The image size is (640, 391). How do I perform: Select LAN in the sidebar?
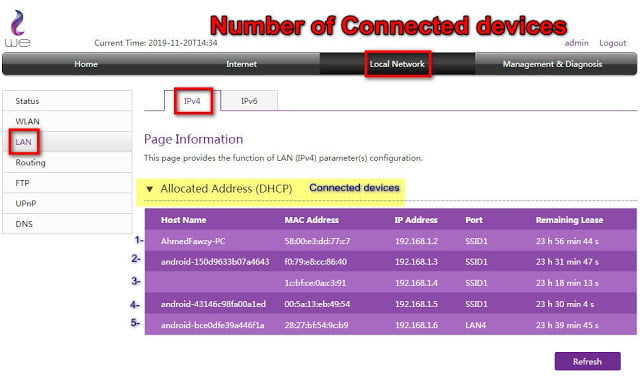[x=67, y=142]
